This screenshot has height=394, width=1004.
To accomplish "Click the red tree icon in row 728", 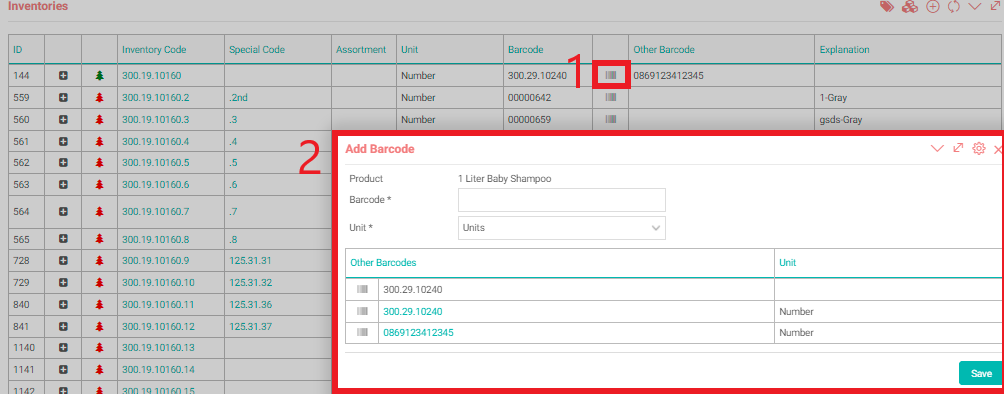I will tap(99, 261).
